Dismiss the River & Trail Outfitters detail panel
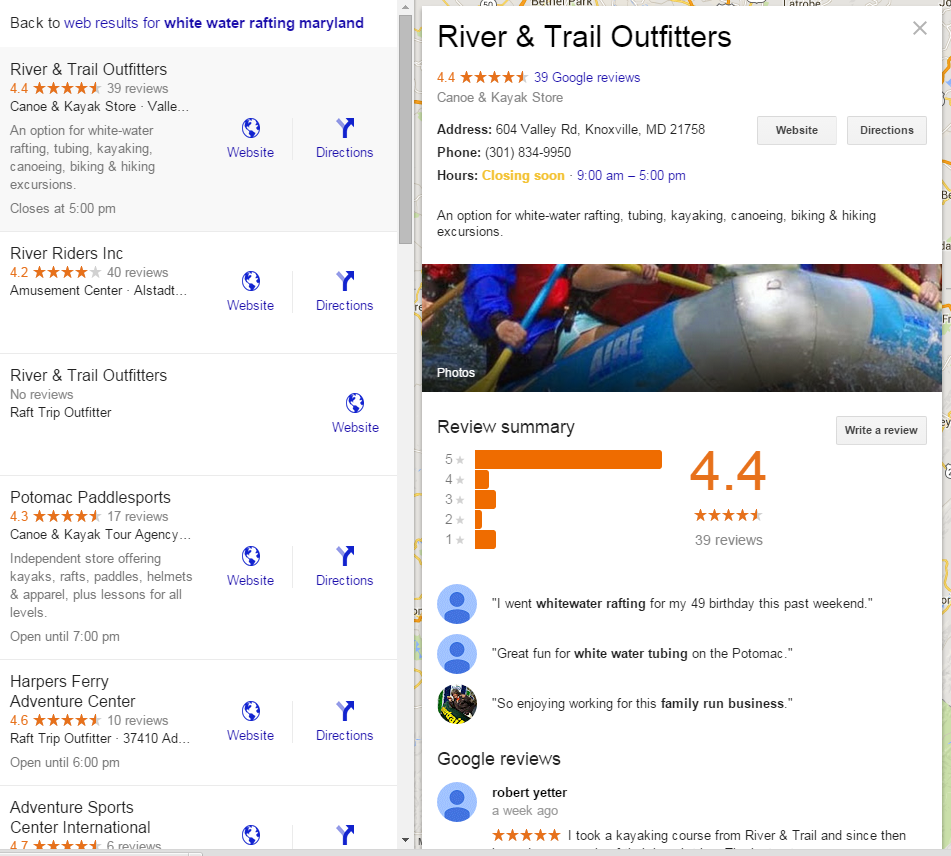 pyautogui.click(x=919, y=28)
